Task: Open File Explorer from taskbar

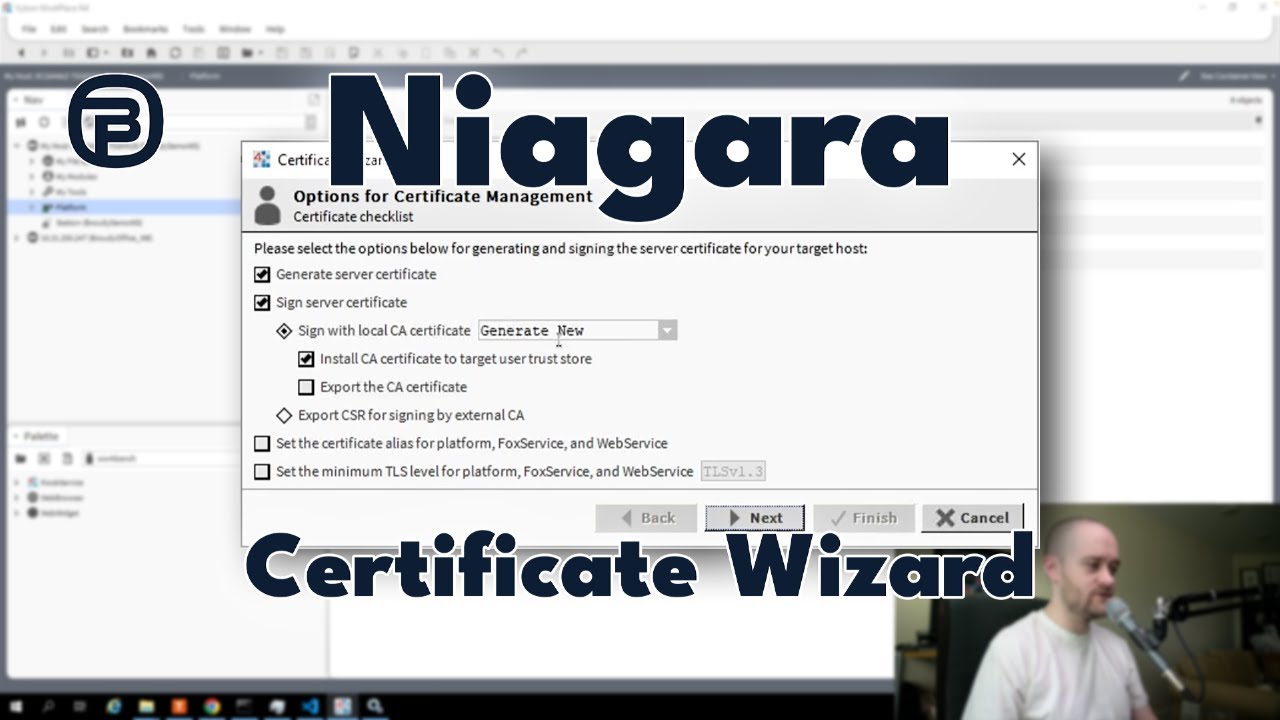Action: (147, 706)
